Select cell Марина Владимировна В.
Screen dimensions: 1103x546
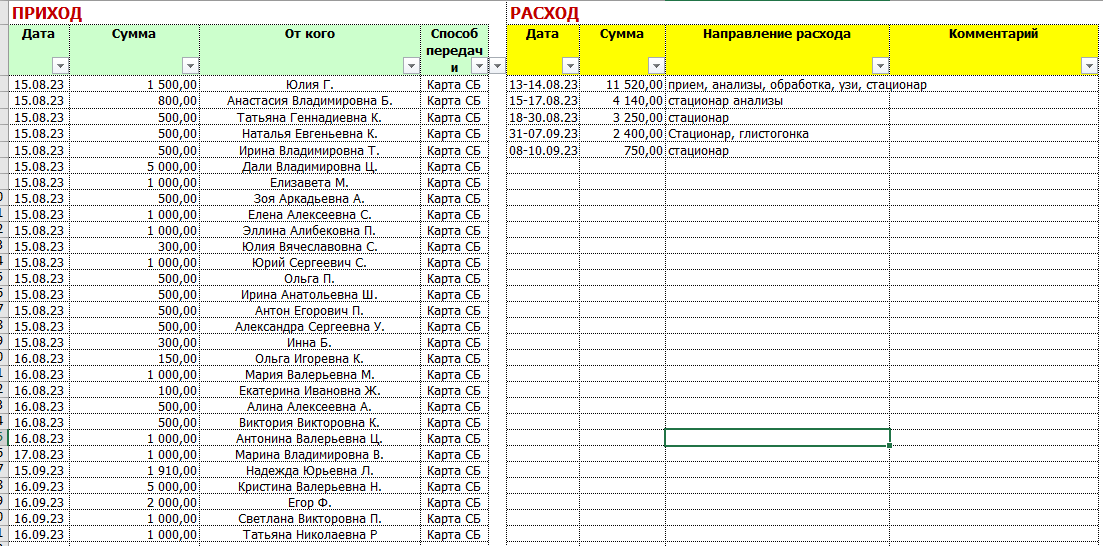point(310,455)
